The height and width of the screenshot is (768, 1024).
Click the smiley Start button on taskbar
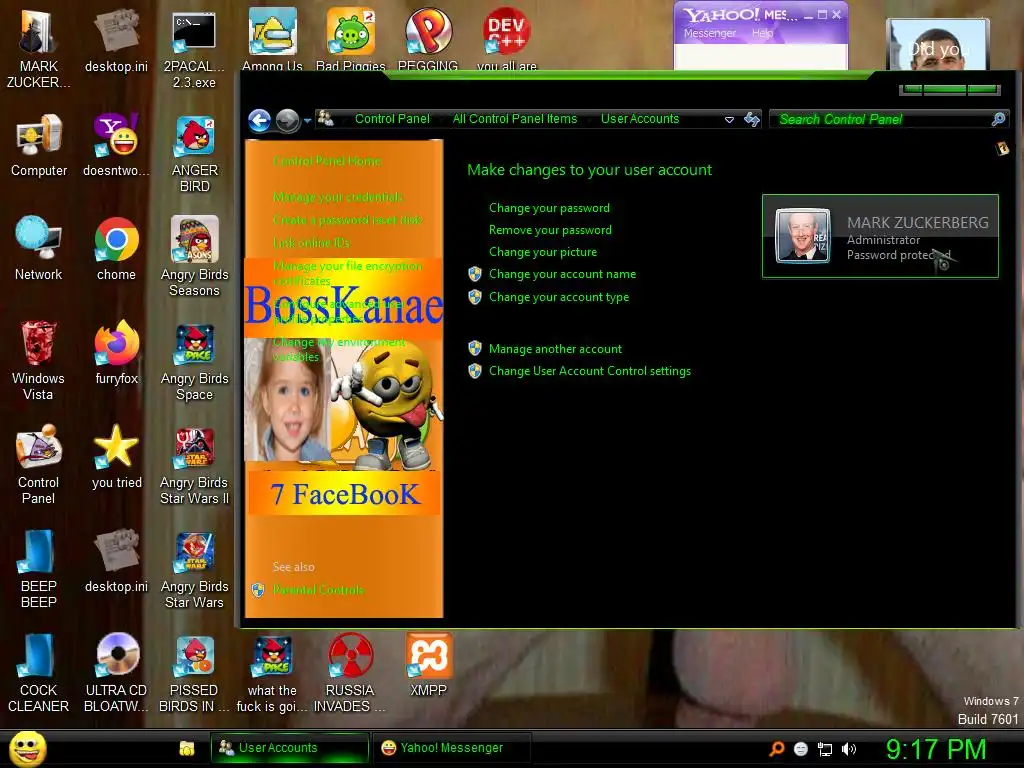tap(27, 748)
